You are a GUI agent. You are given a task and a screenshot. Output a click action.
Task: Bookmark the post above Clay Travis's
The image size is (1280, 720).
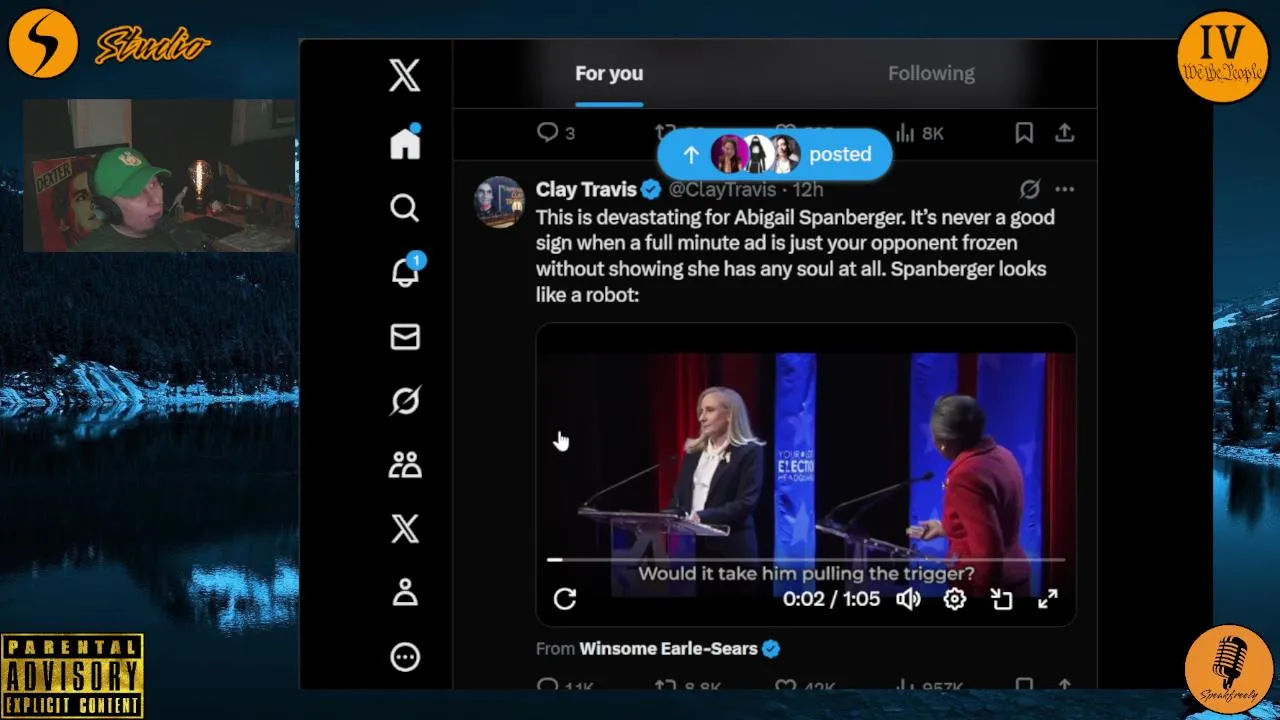click(x=1024, y=133)
